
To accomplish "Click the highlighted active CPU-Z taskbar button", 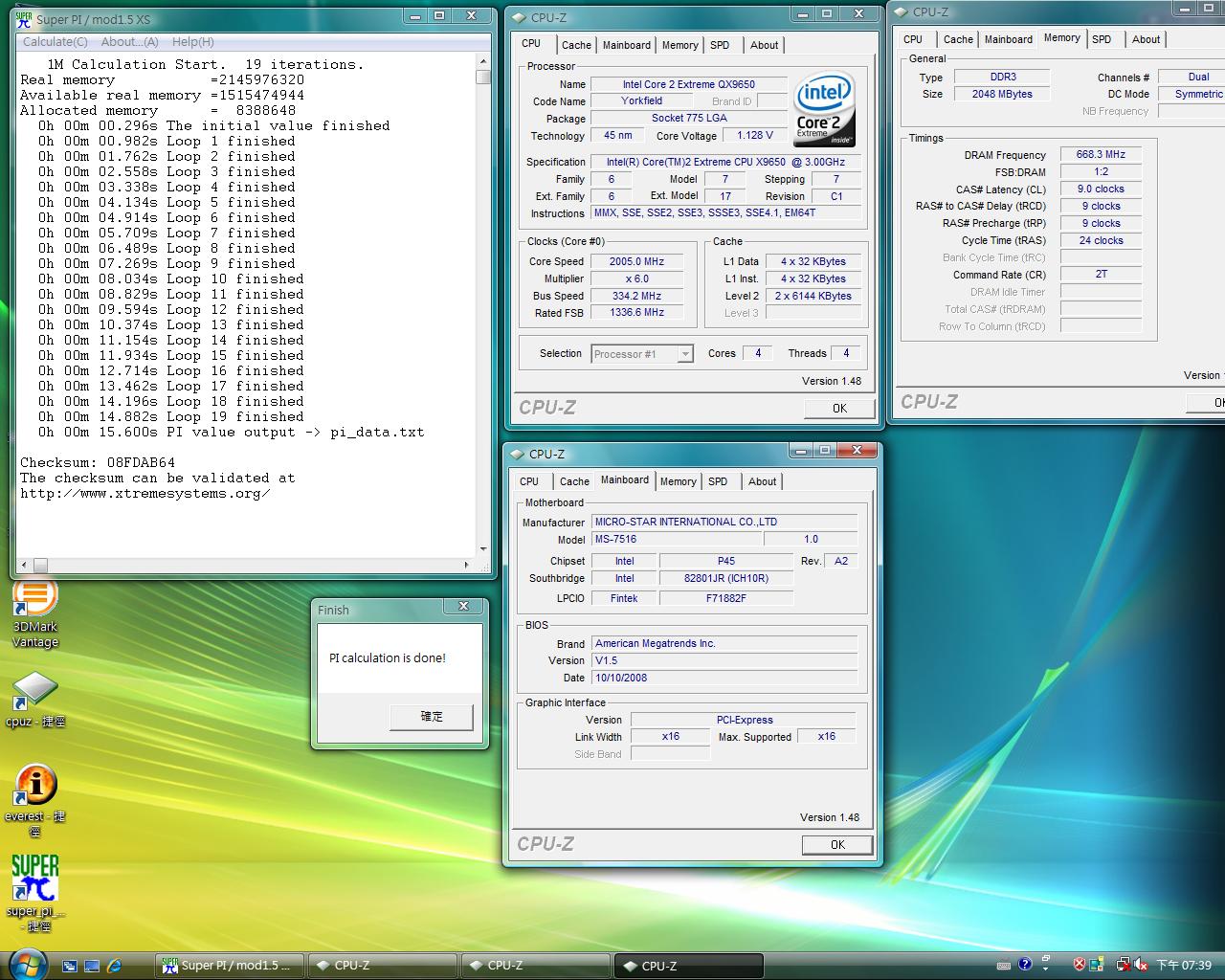I will pos(689,966).
